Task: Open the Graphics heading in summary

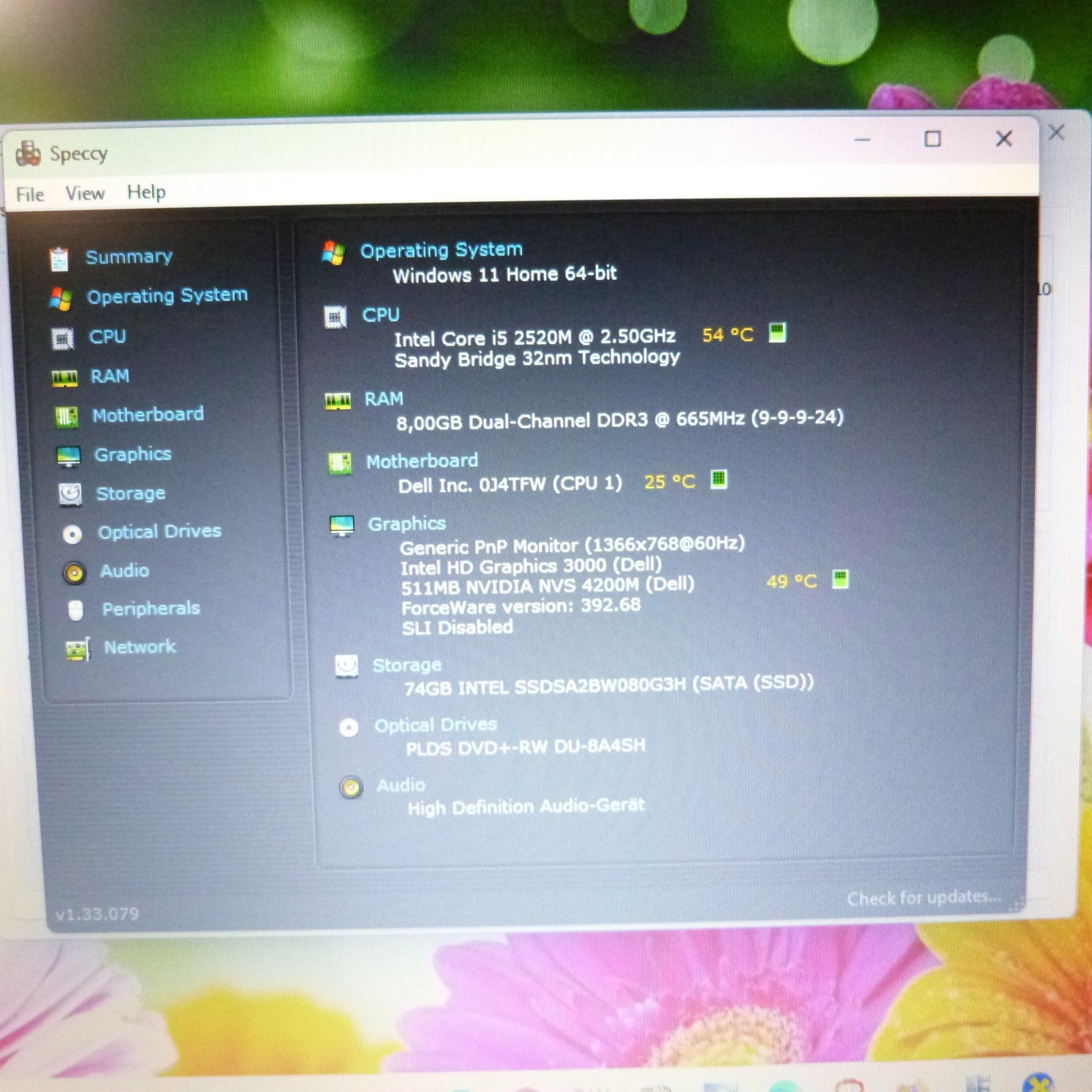Action: point(407,523)
